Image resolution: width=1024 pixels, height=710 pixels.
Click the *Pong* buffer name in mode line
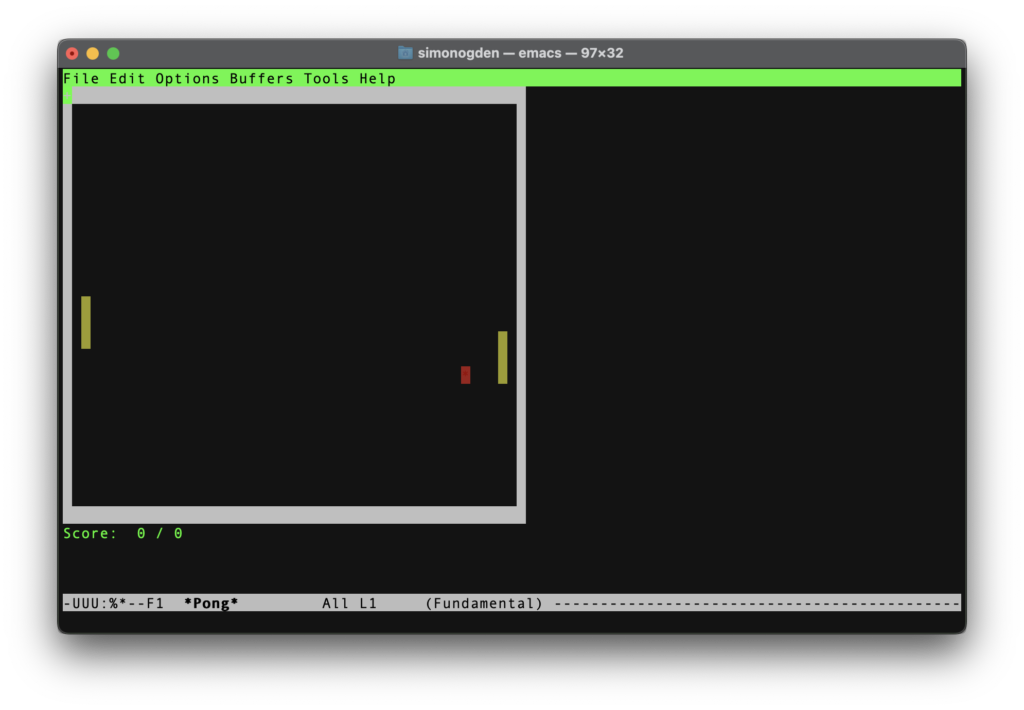pyautogui.click(x=211, y=603)
